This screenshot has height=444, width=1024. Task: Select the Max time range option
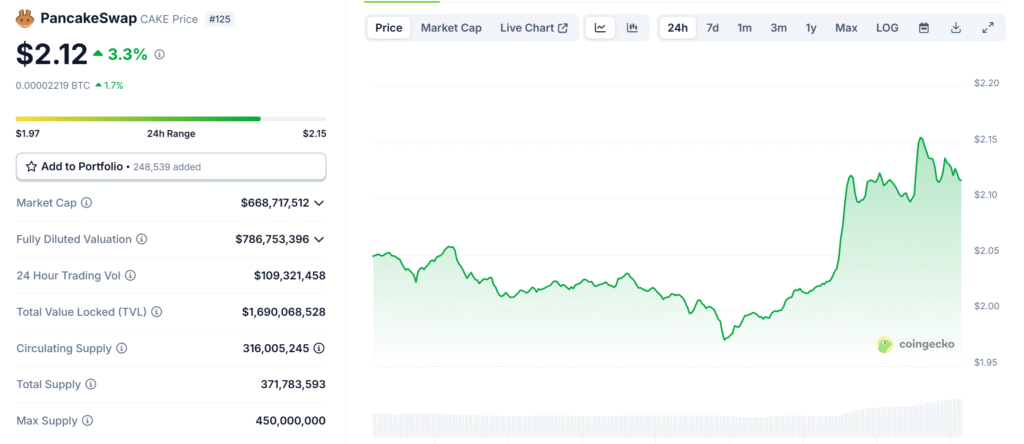pyautogui.click(x=846, y=28)
